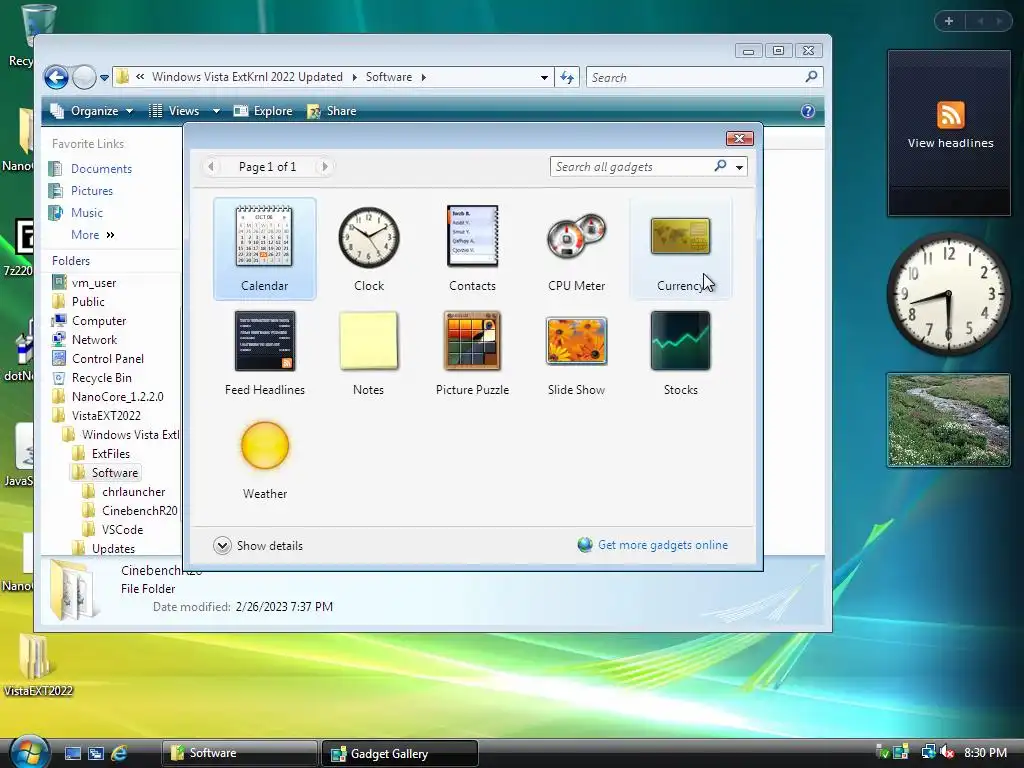Screen dimensions: 1024x768
Task: Open the Organize dropdown menu
Action: (92, 111)
